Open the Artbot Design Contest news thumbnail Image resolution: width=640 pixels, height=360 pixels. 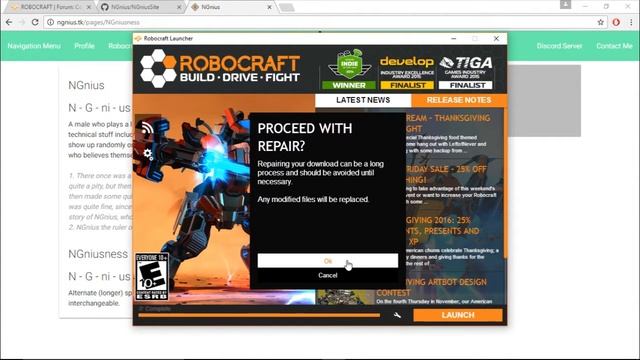tap(345, 297)
